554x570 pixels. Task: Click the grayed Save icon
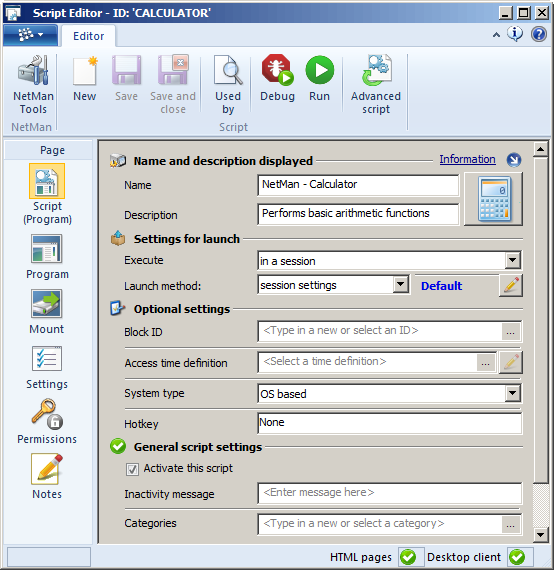click(126, 70)
